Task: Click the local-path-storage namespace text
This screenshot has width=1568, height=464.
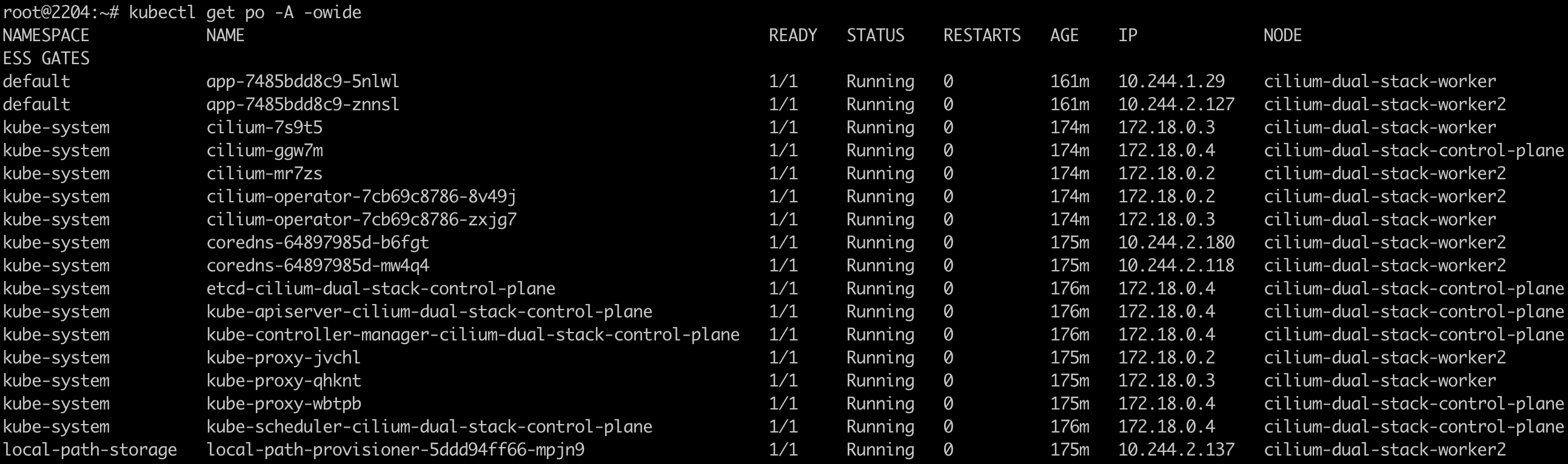Action: coord(90,450)
